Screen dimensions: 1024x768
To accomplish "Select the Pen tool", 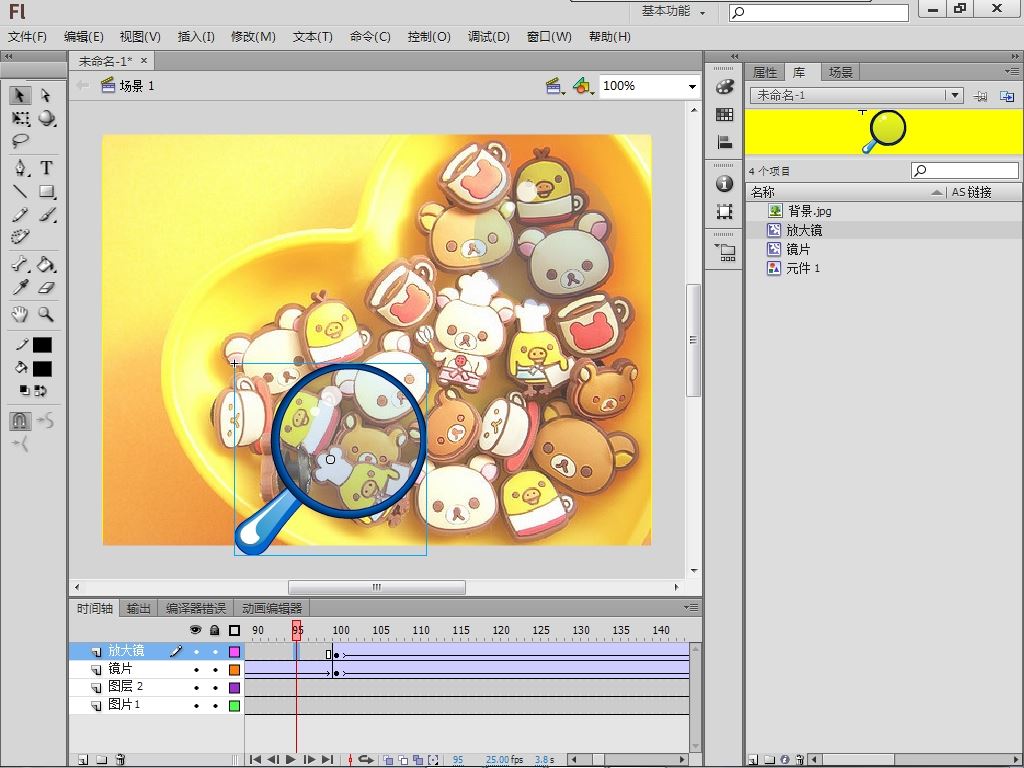I will point(20,168).
